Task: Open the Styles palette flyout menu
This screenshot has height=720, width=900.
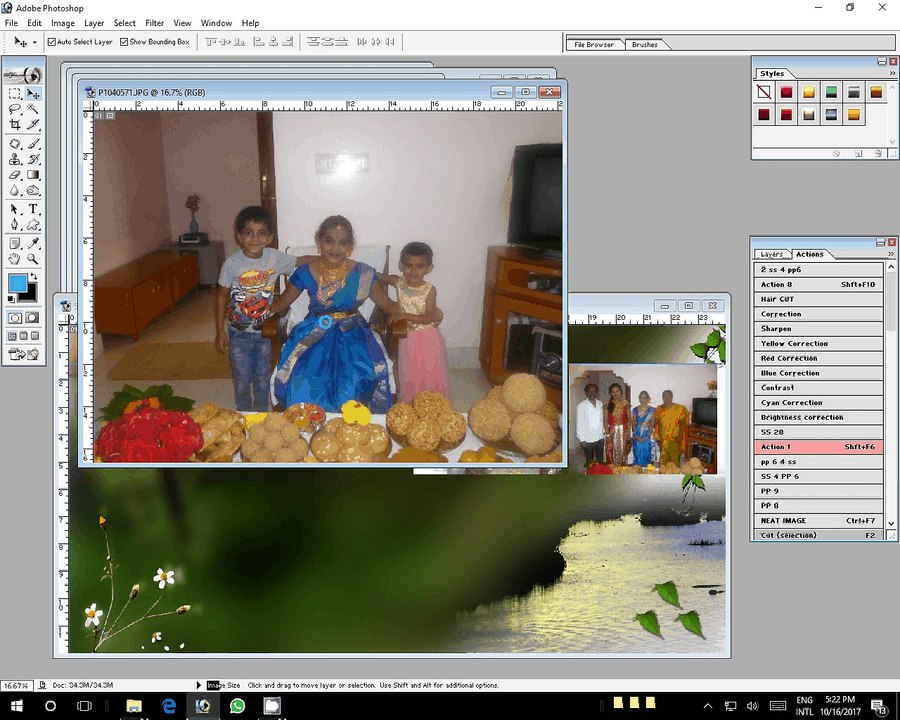Action: coord(892,73)
